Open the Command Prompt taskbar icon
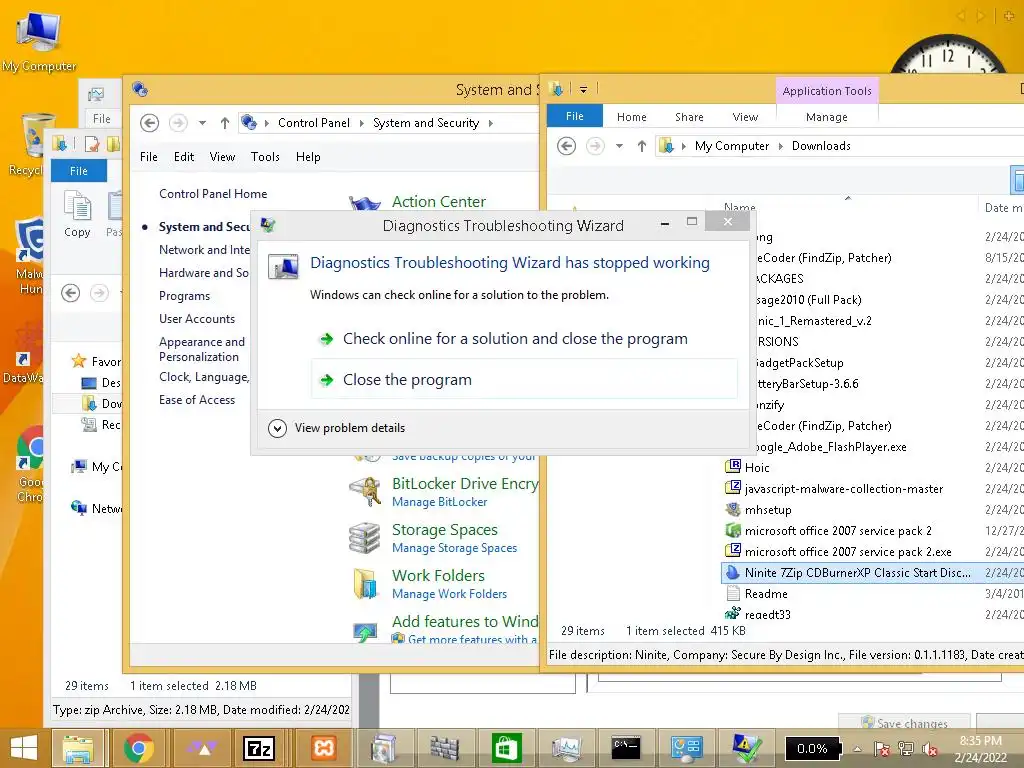1024x768 pixels. point(626,748)
